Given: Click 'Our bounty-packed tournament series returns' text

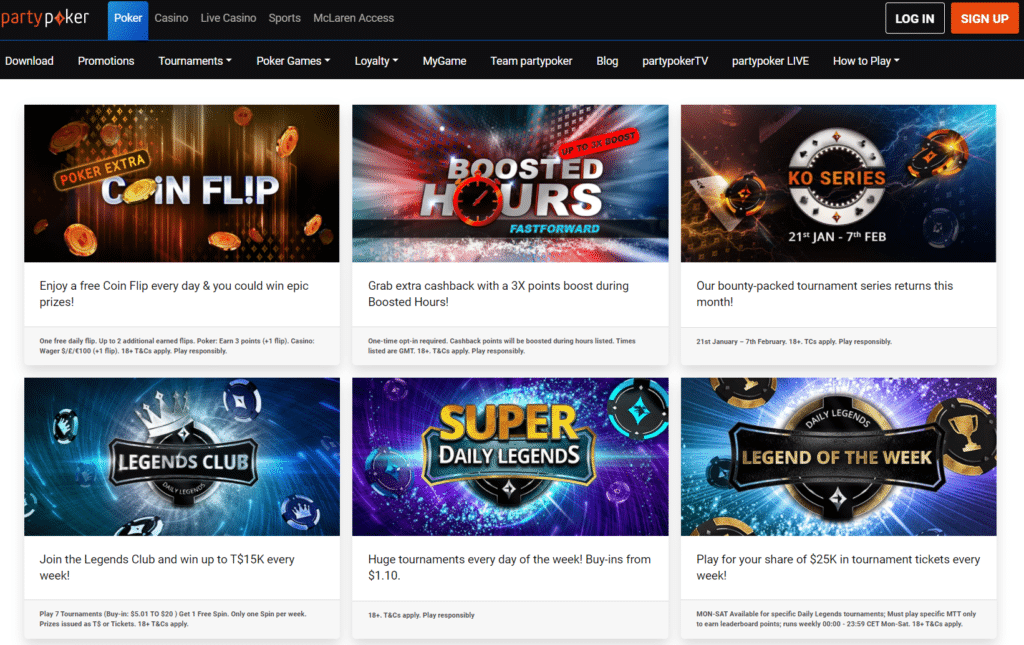Looking at the screenshot, I should [x=824, y=294].
